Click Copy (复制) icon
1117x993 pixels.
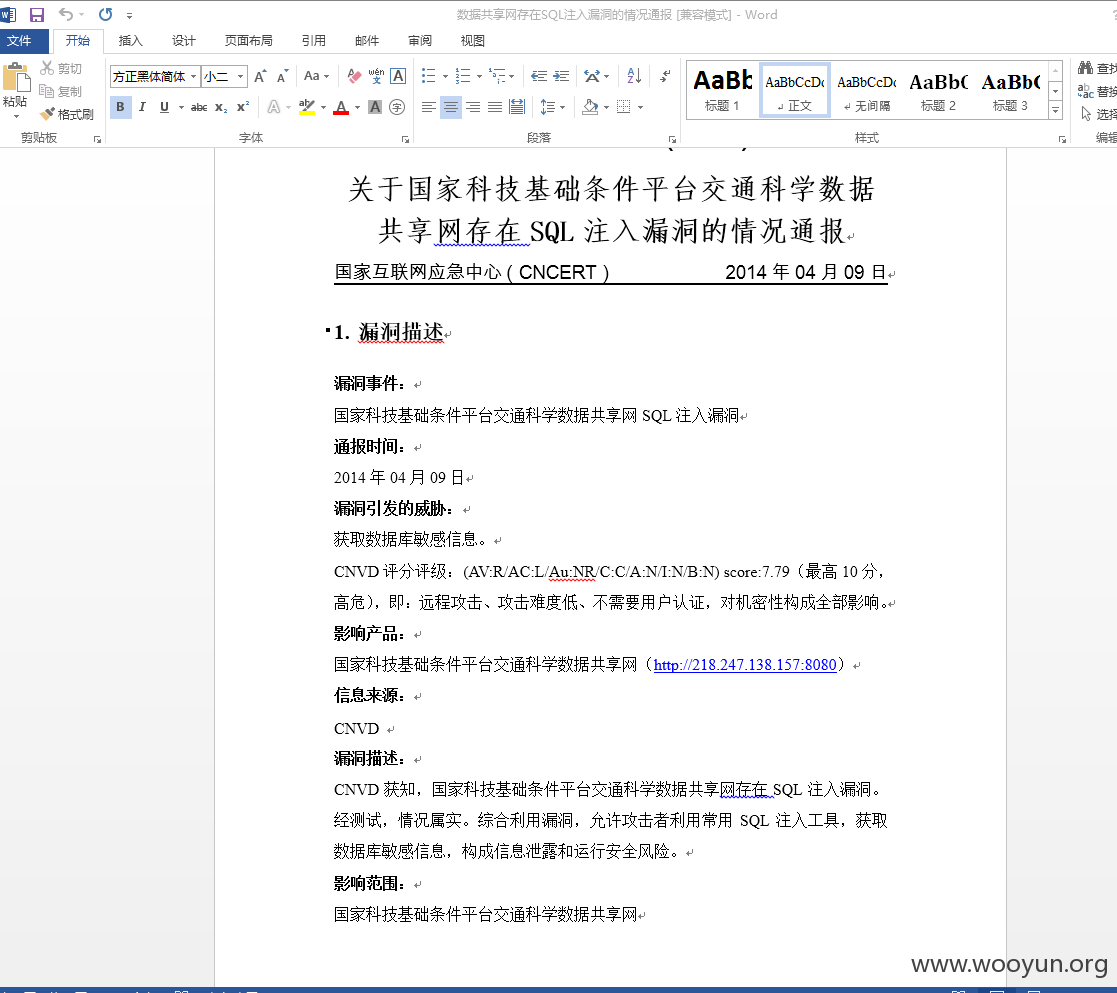click(x=46, y=91)
